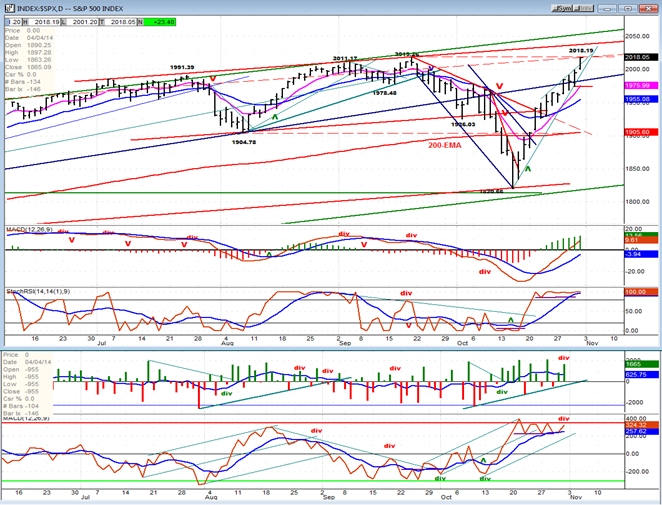Select the black 2018.05 price axis marker
The image size is (662, 505).
(x=641, y=57)
